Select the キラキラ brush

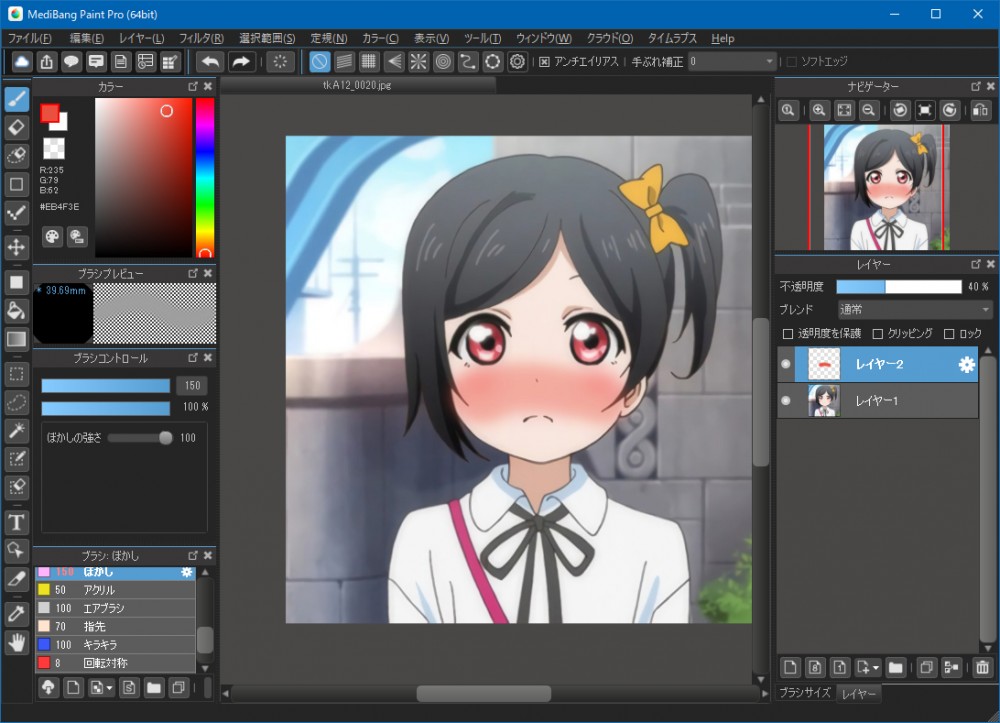115,645
